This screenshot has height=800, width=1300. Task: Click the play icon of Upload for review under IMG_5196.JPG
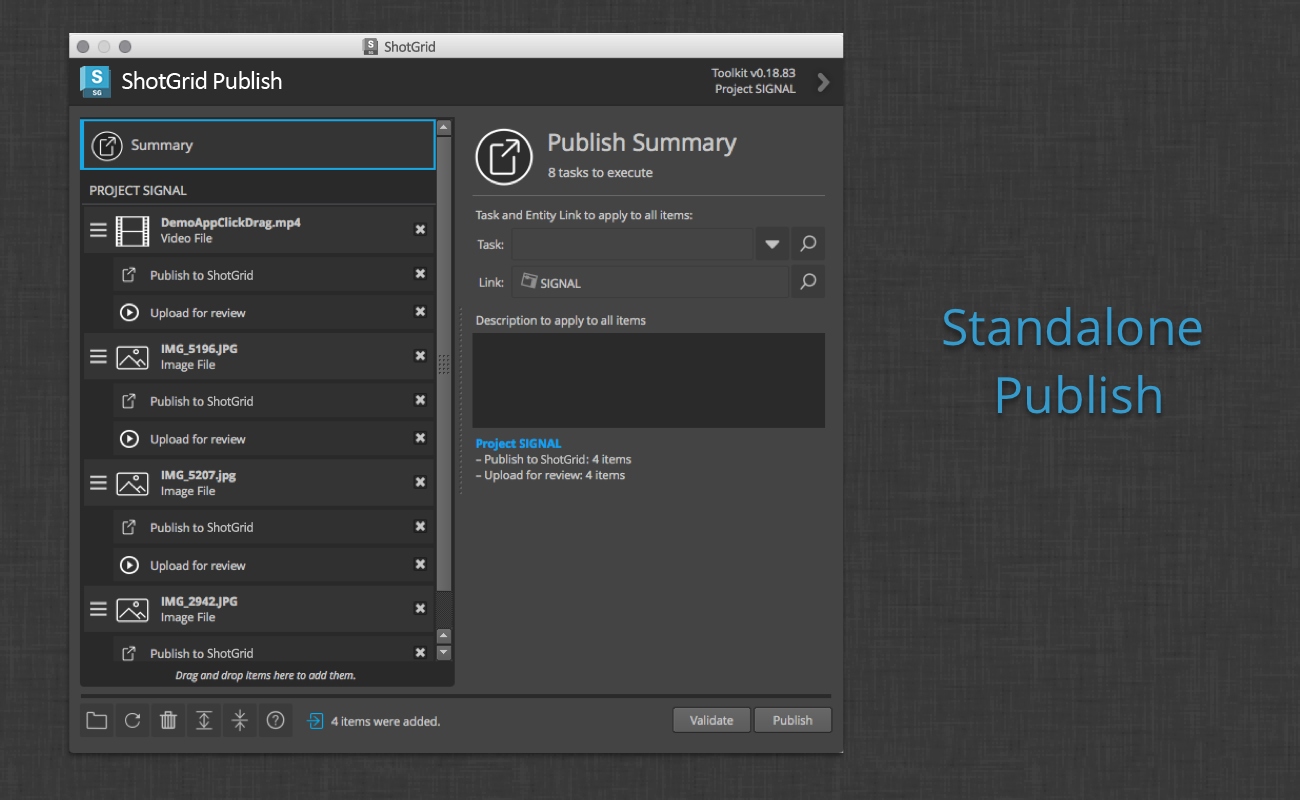[x=129, y=439]
